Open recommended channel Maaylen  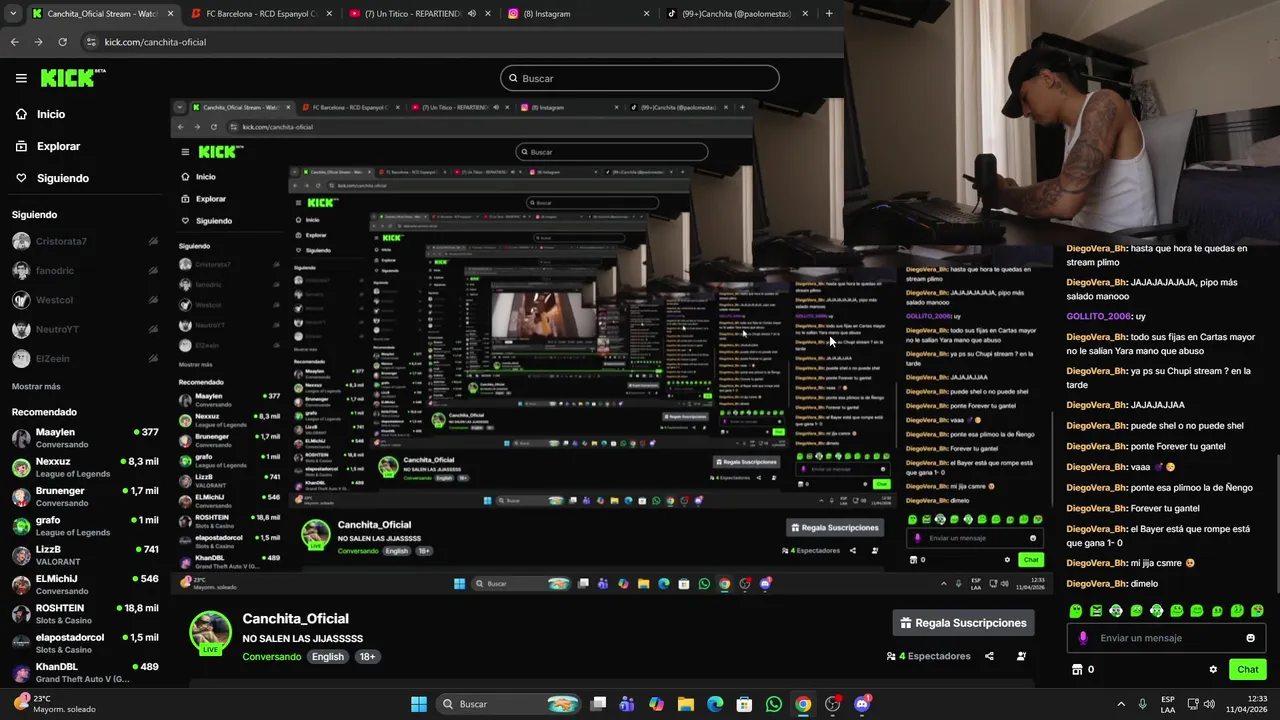click(x=85, y=438)
